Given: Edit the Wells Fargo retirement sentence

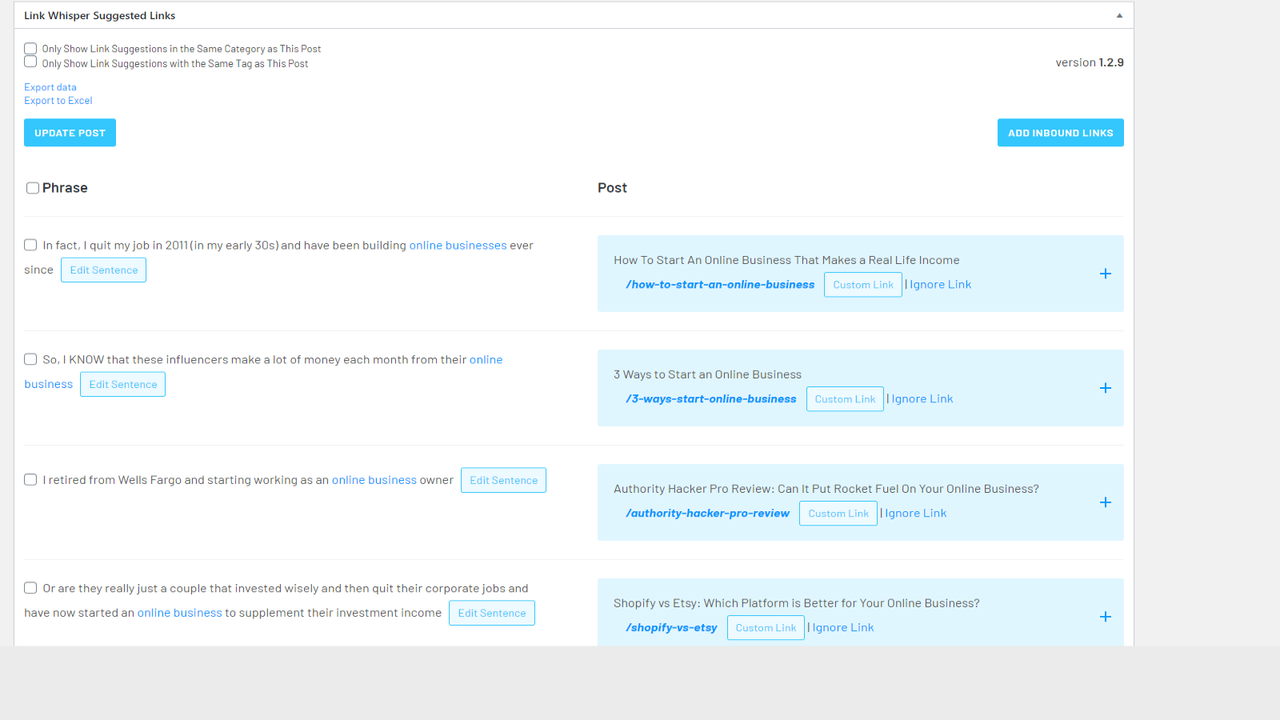Looking at the screenshot, I should (x=503, y=480).
